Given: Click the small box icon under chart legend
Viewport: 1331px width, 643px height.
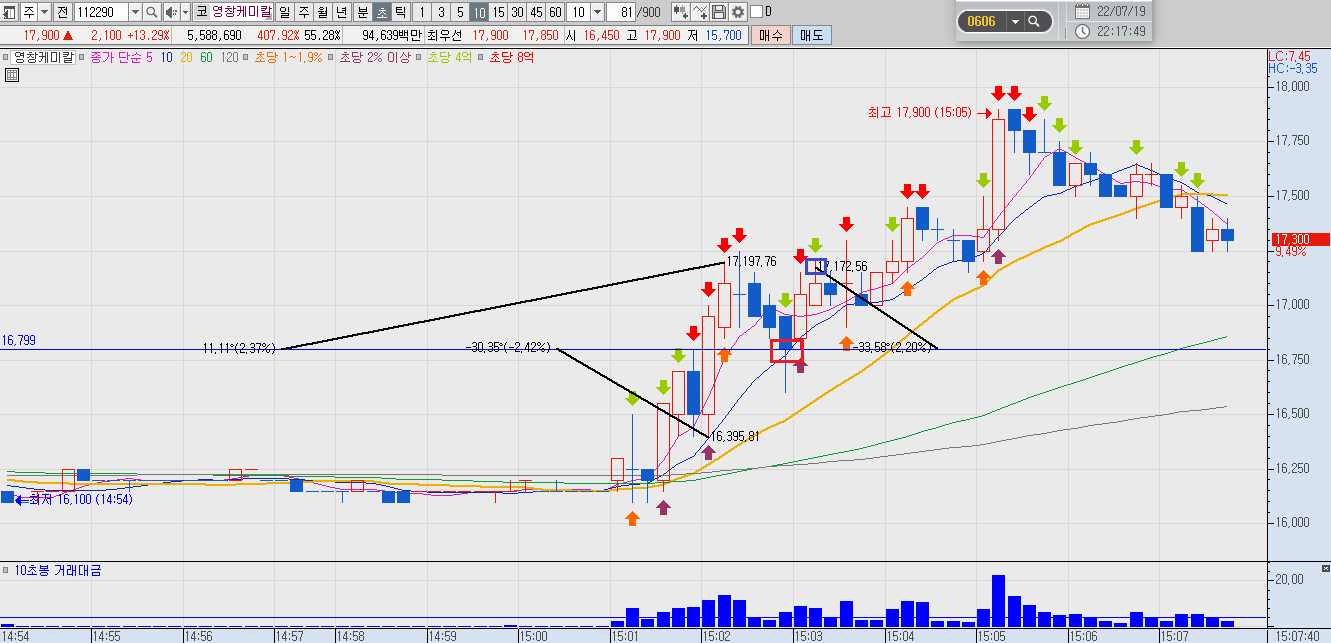Looking at the screenshot, I should [x=12, y=74].
